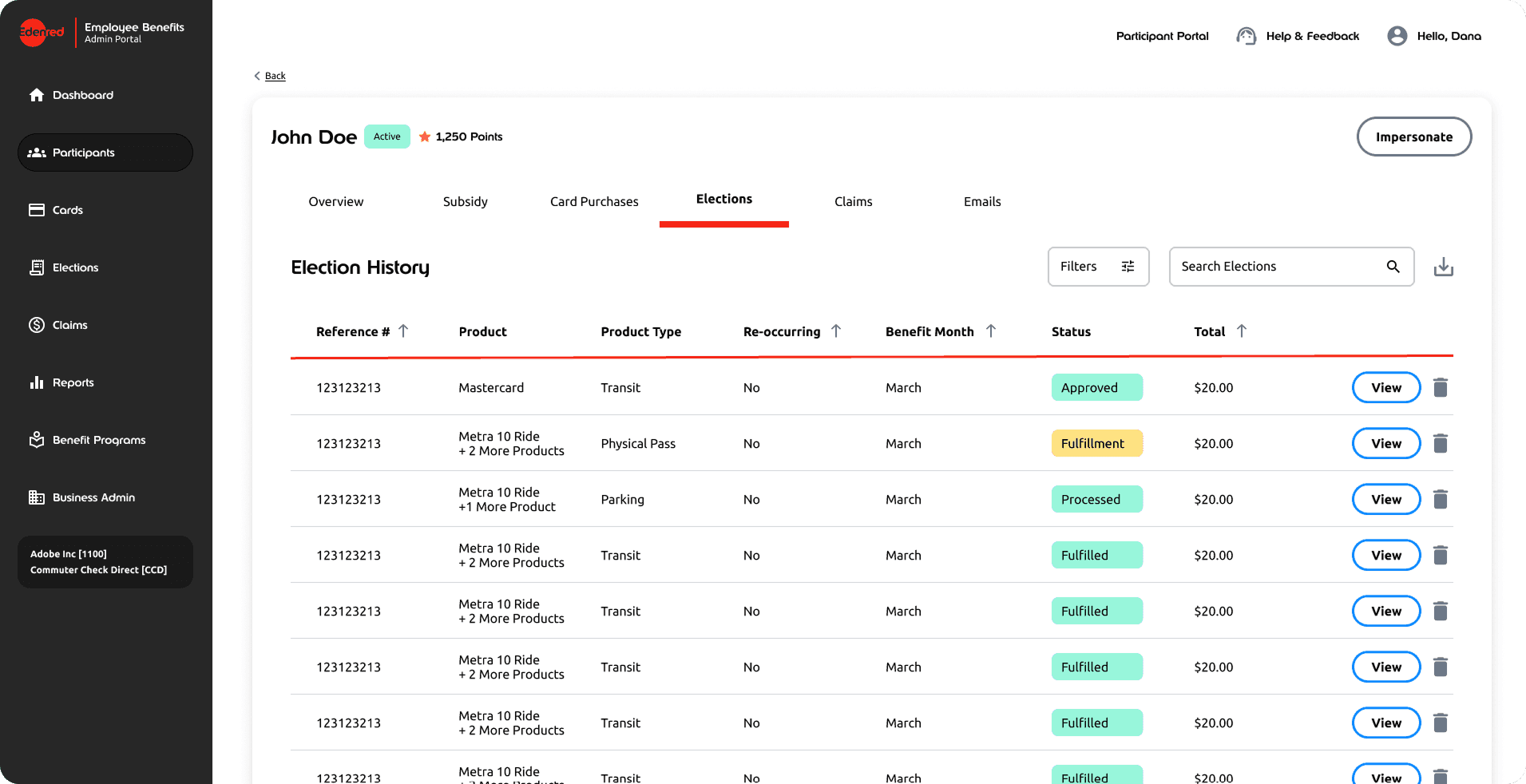The width and height of the screenshot is (1526, 784).
Task: Select the Elections tab
Action: (x=724, y=200)
